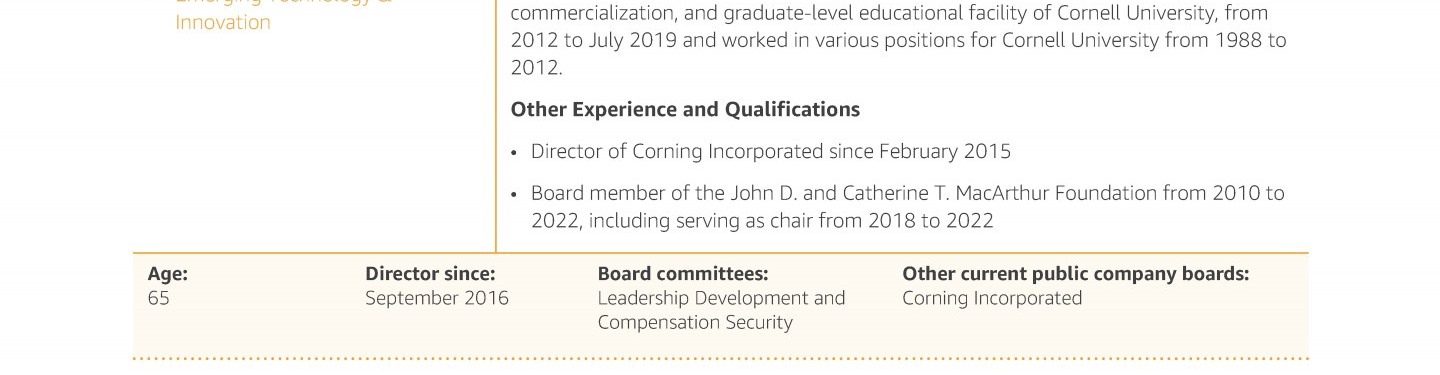
Task: Click the standalone '2012.' paragraph ending
Action: [x=537, y=68]
